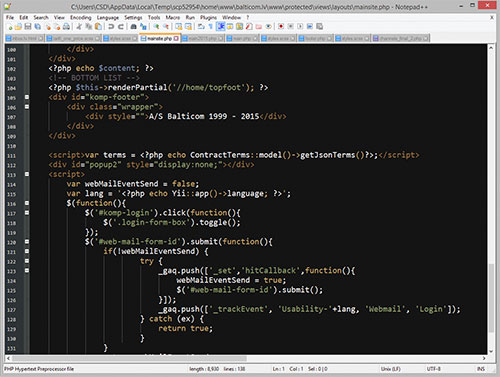Screen dimensions: 500x377
Task: Click the Close document toolbar icon
Action: tap(48, 27)
